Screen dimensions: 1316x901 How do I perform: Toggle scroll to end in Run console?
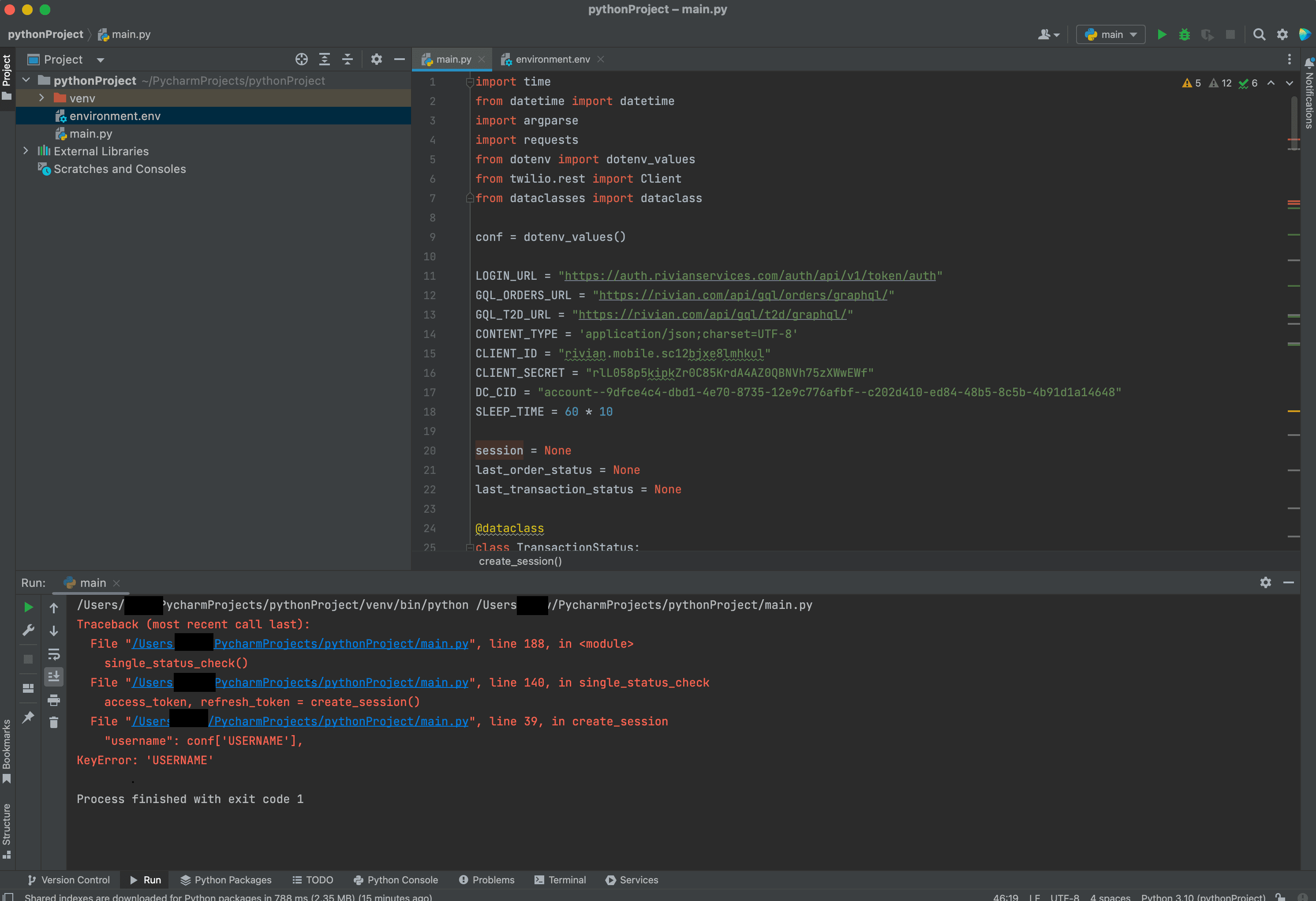[x=54, y=676]
